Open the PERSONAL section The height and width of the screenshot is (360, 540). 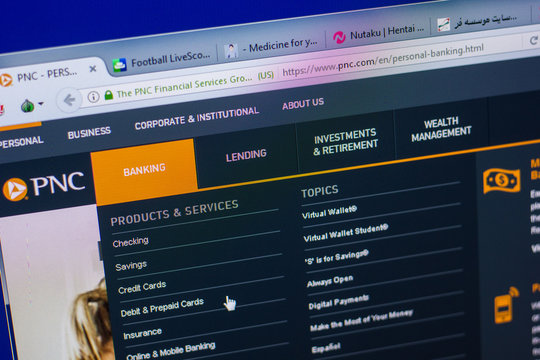pyautogui.click(x=22, y=141)
